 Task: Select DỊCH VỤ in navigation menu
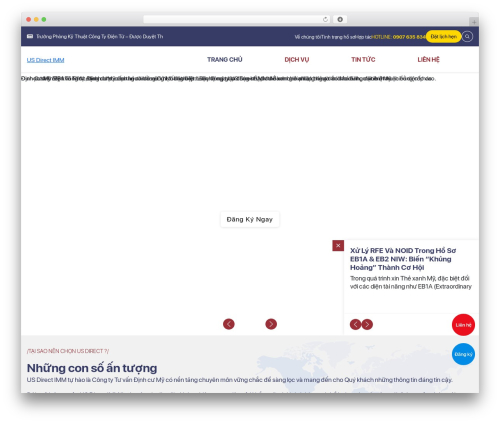[297, 60]
